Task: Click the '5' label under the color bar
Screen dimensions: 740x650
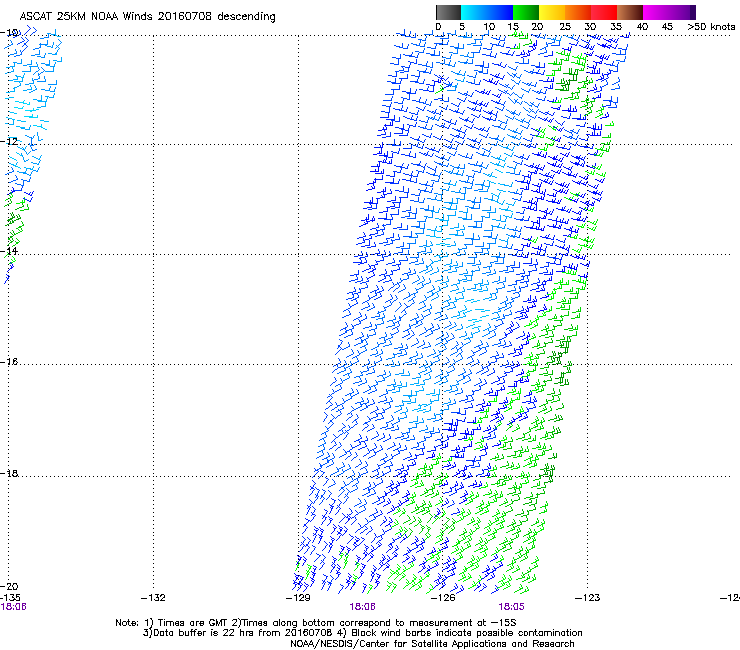Action: (462, 26)
